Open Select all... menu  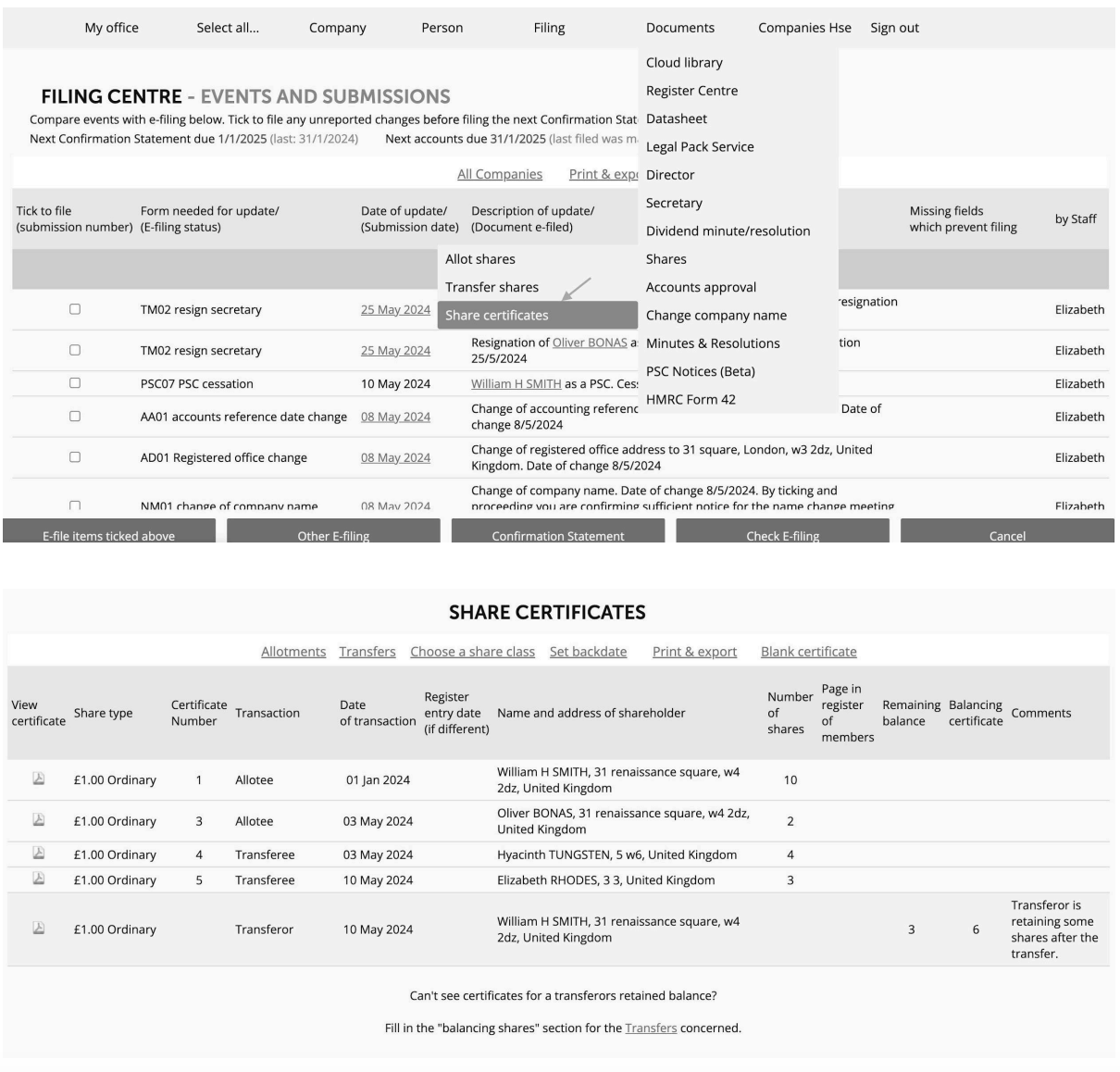(228, 28)
